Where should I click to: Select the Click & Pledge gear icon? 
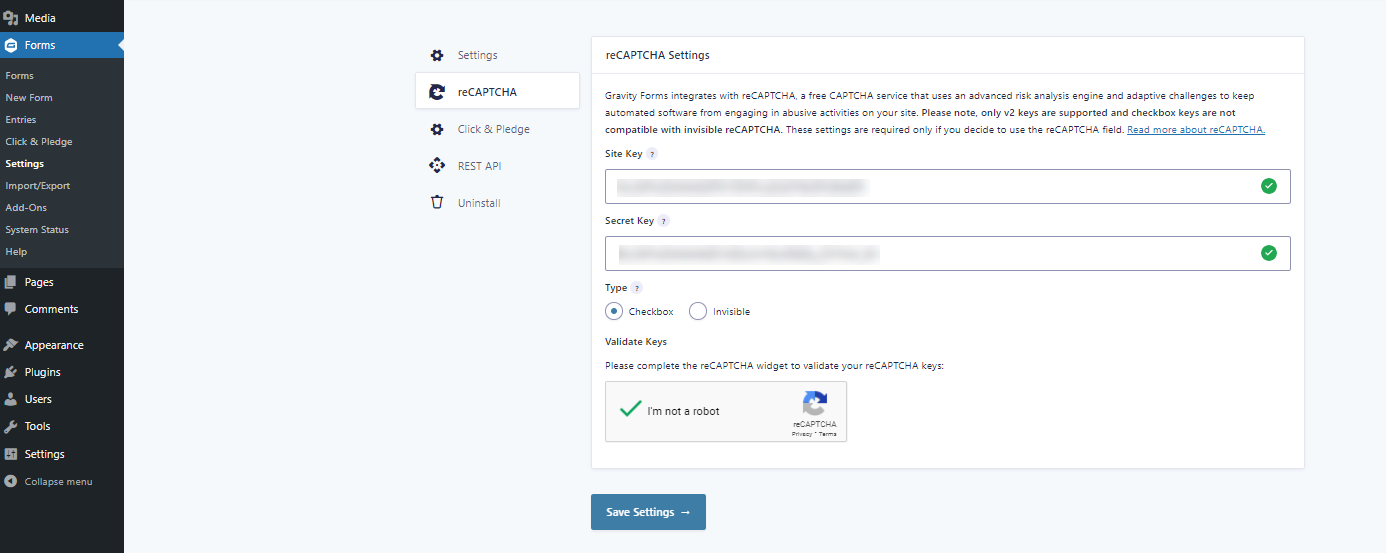point(436,129)
